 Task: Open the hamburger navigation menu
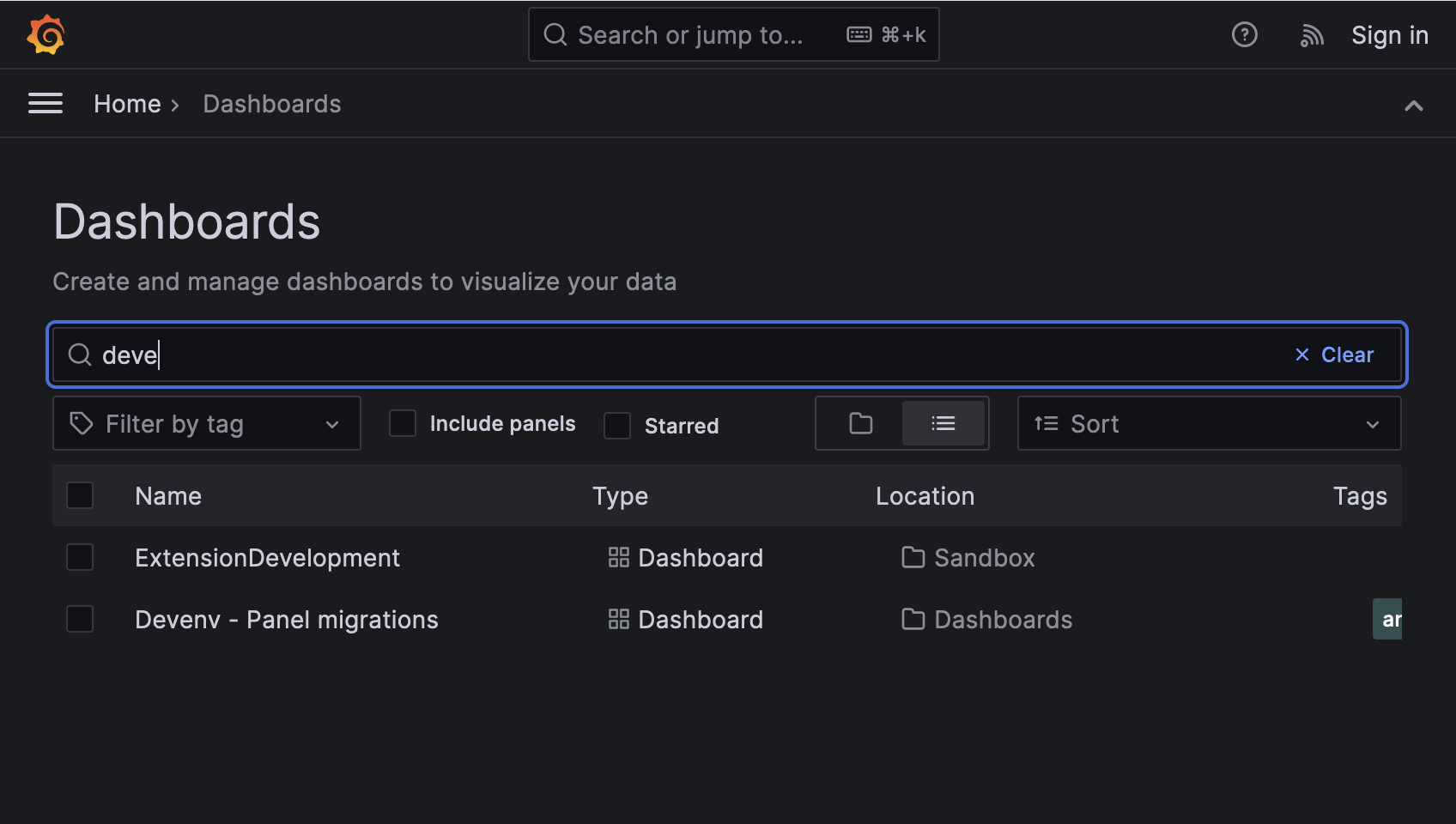coord(45,104)
